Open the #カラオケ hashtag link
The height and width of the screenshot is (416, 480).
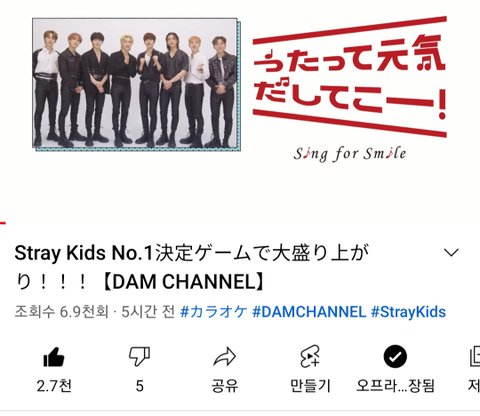(x=214, y=312)
